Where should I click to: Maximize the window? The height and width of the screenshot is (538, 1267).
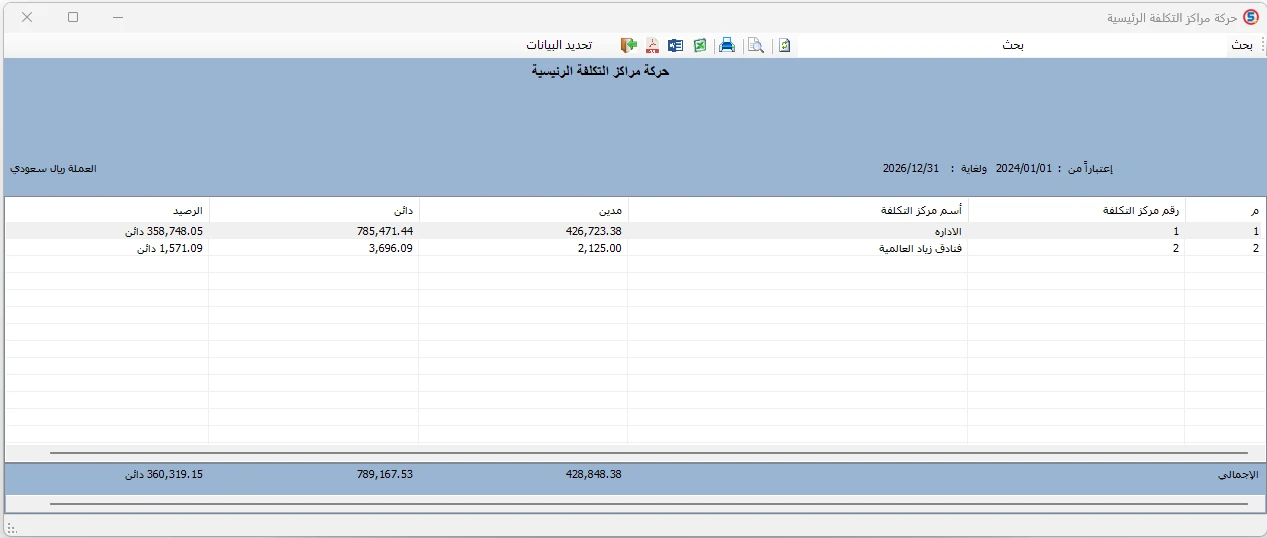click(x=73, y=18)
